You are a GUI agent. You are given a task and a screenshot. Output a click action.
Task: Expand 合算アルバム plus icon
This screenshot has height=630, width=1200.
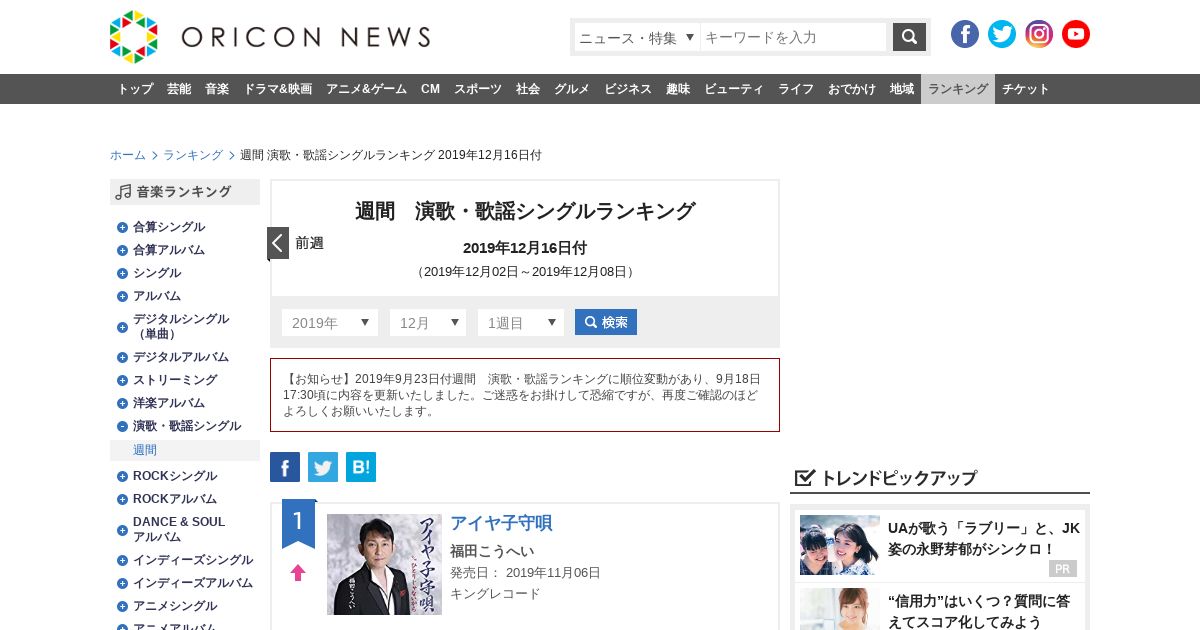click(122, 250)
